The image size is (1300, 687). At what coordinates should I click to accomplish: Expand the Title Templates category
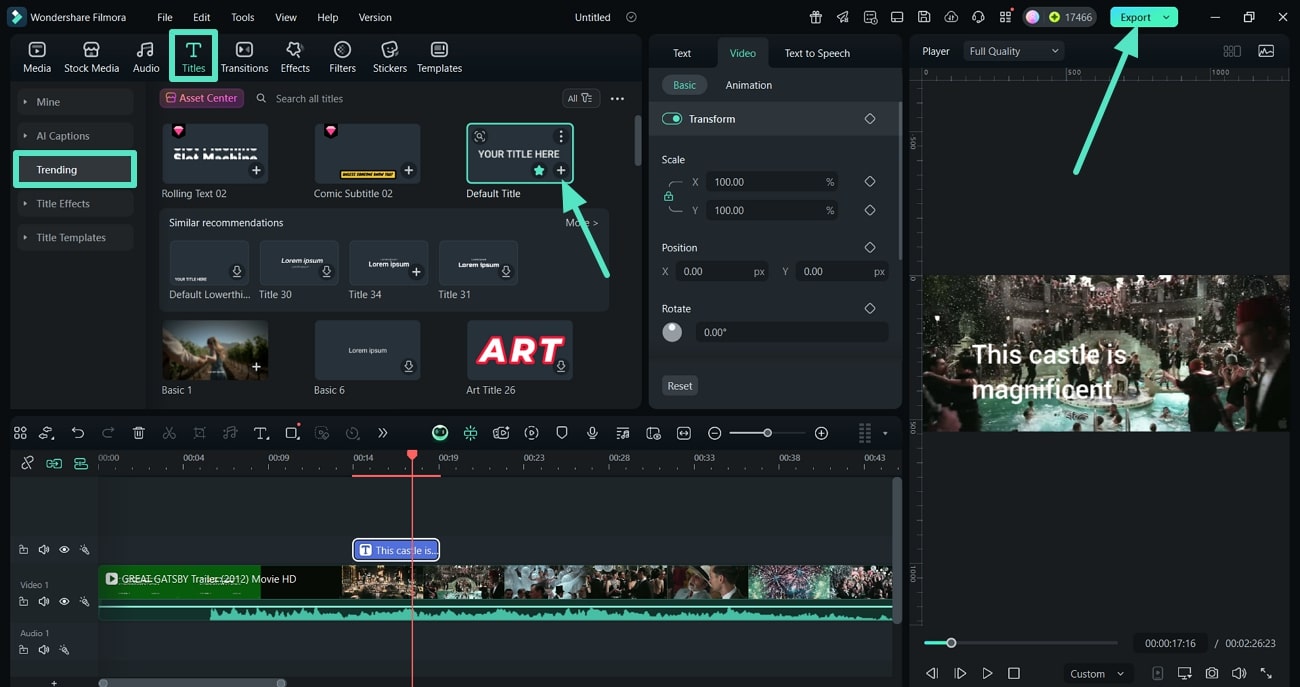tap(73, 238)
